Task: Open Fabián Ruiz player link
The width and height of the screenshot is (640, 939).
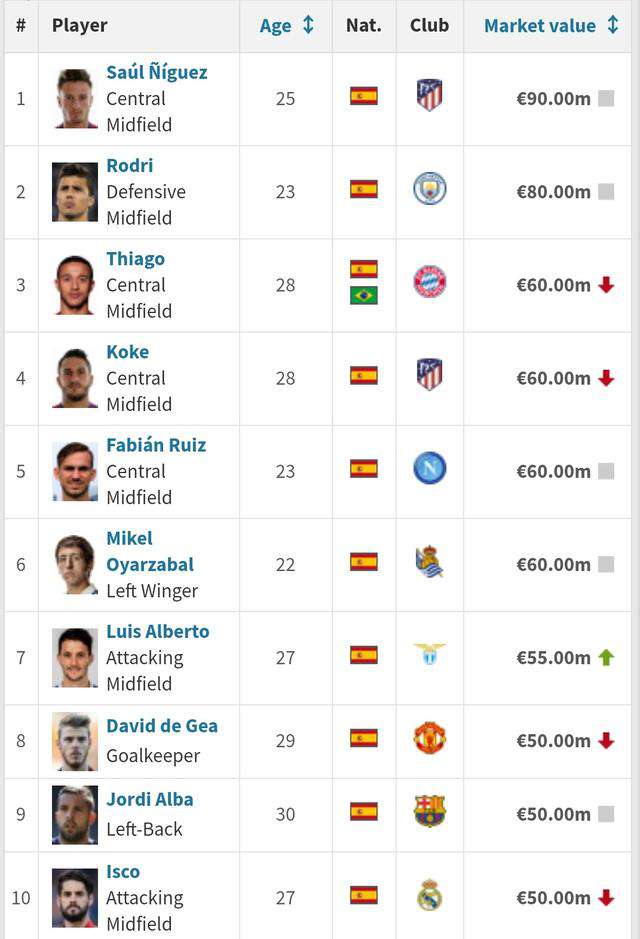Action: [x=156, y=445]
